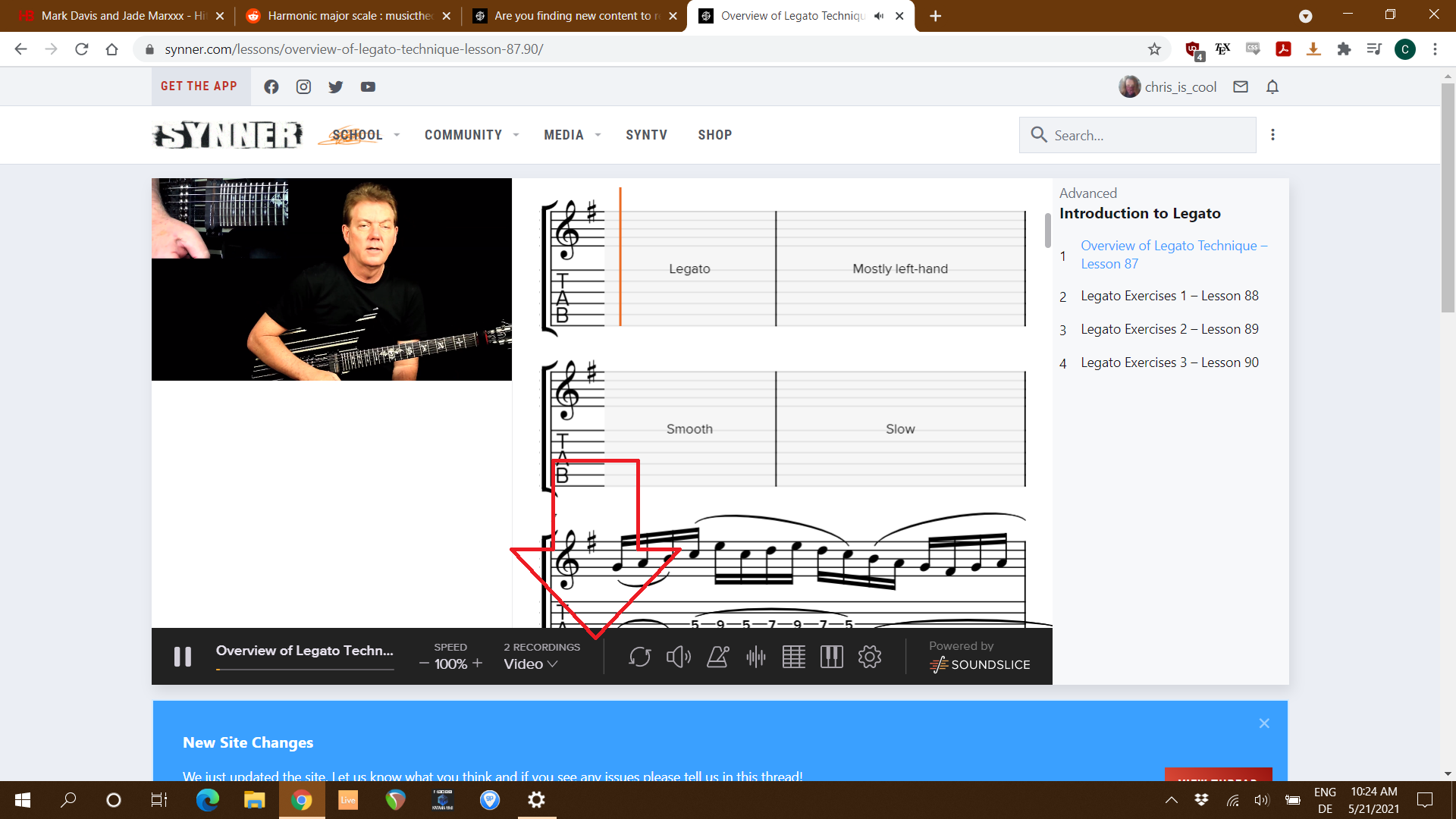Open the notifications bell icon
Image resolution: width=1456 pixels, height=819 pixels.
click(1272, 87)
